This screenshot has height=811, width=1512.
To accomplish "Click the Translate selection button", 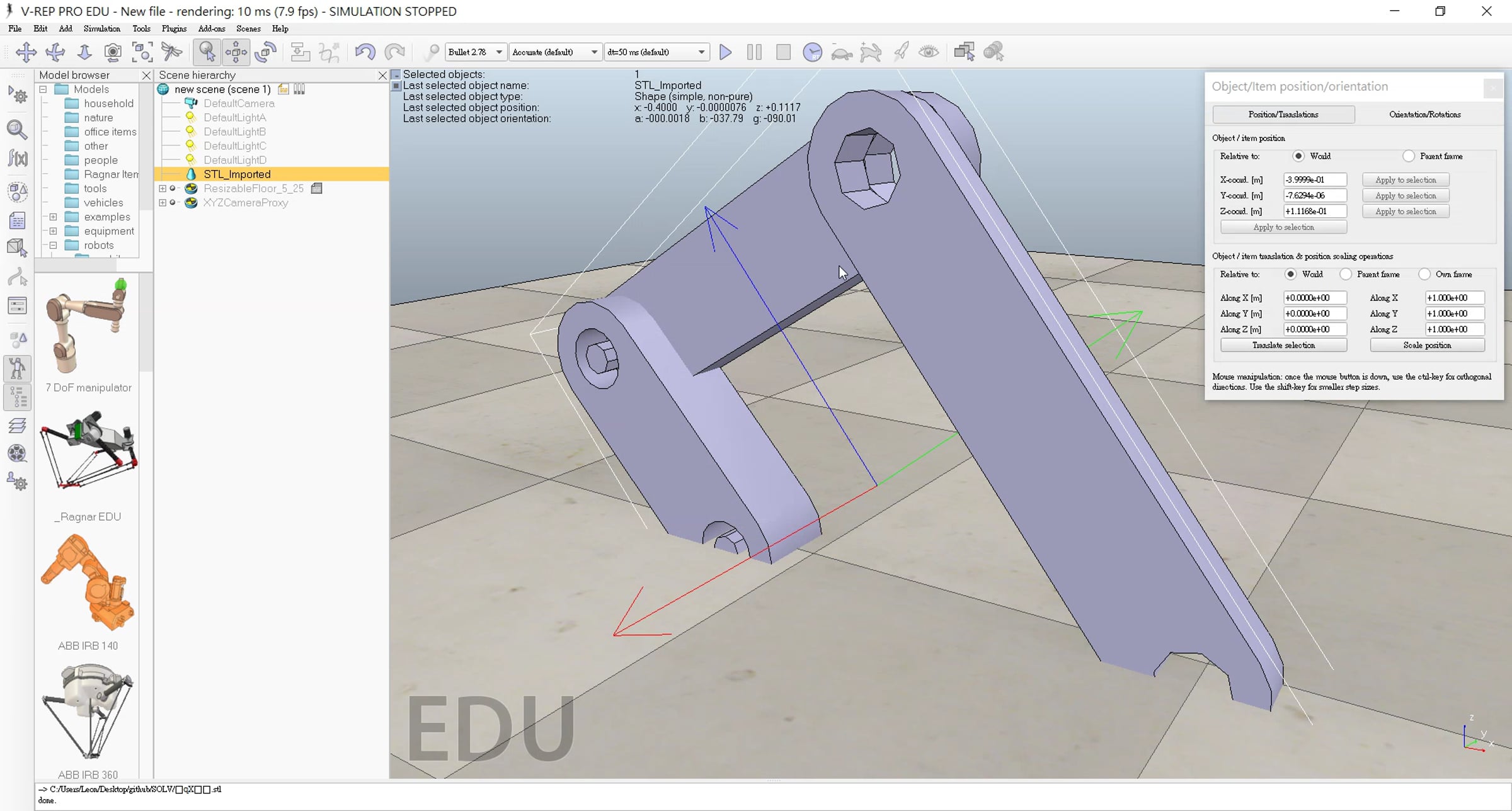I will click(1283, 346).
